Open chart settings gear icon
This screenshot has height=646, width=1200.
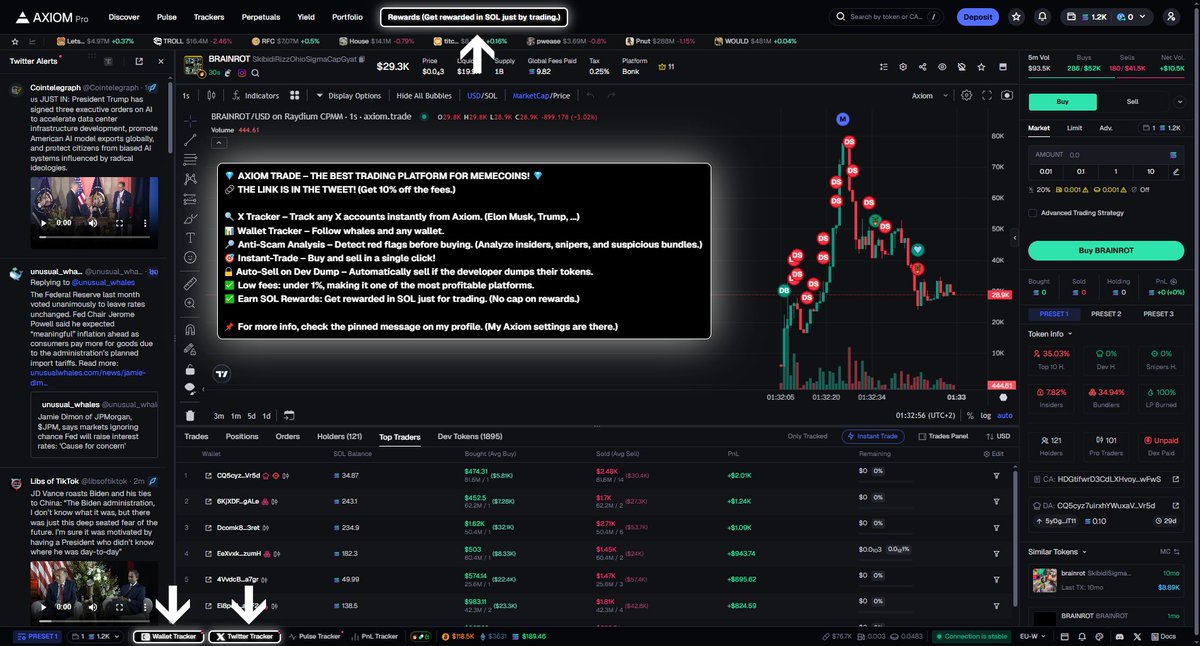point(966,96)
